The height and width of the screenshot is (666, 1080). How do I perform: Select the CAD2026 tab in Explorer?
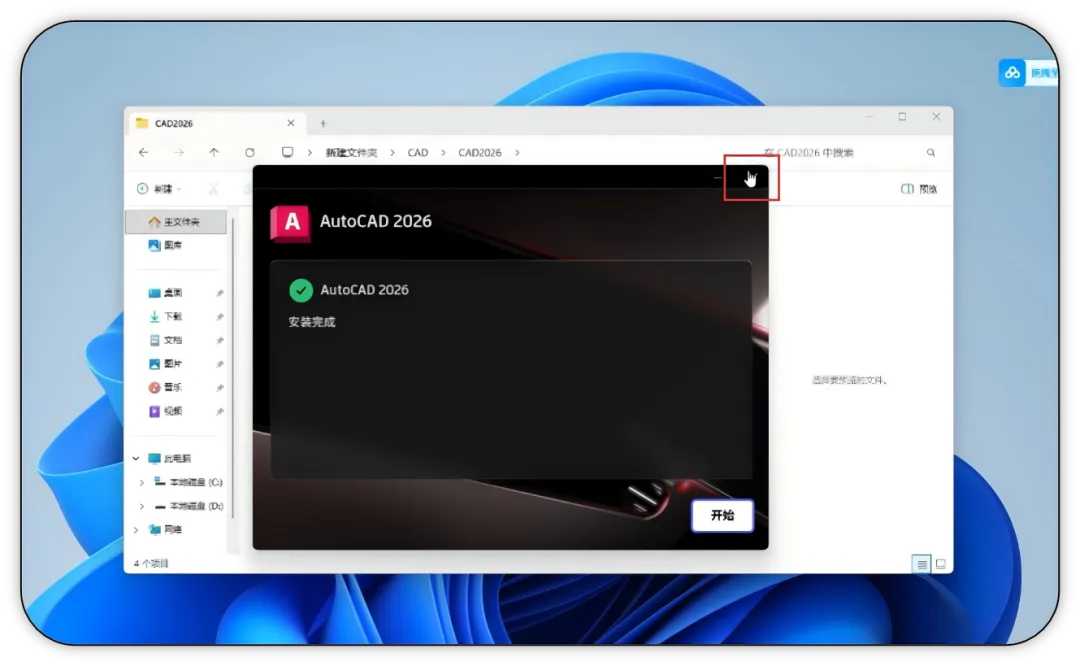point(217,123)
